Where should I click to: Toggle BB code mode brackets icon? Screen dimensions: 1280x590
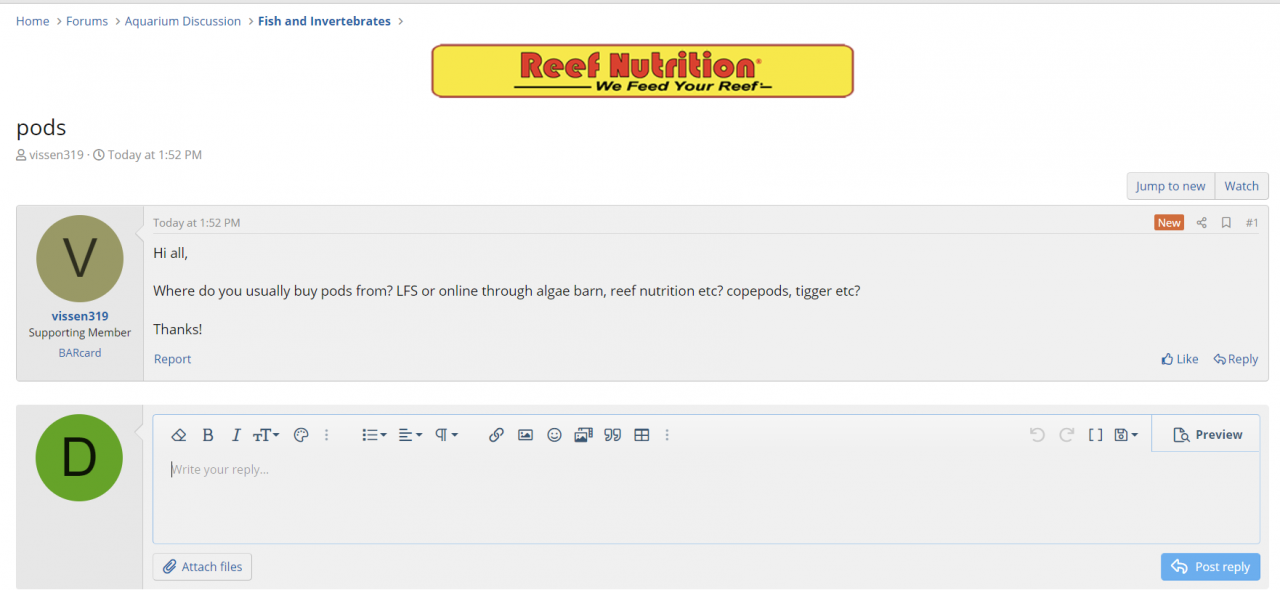(1095, 435)
